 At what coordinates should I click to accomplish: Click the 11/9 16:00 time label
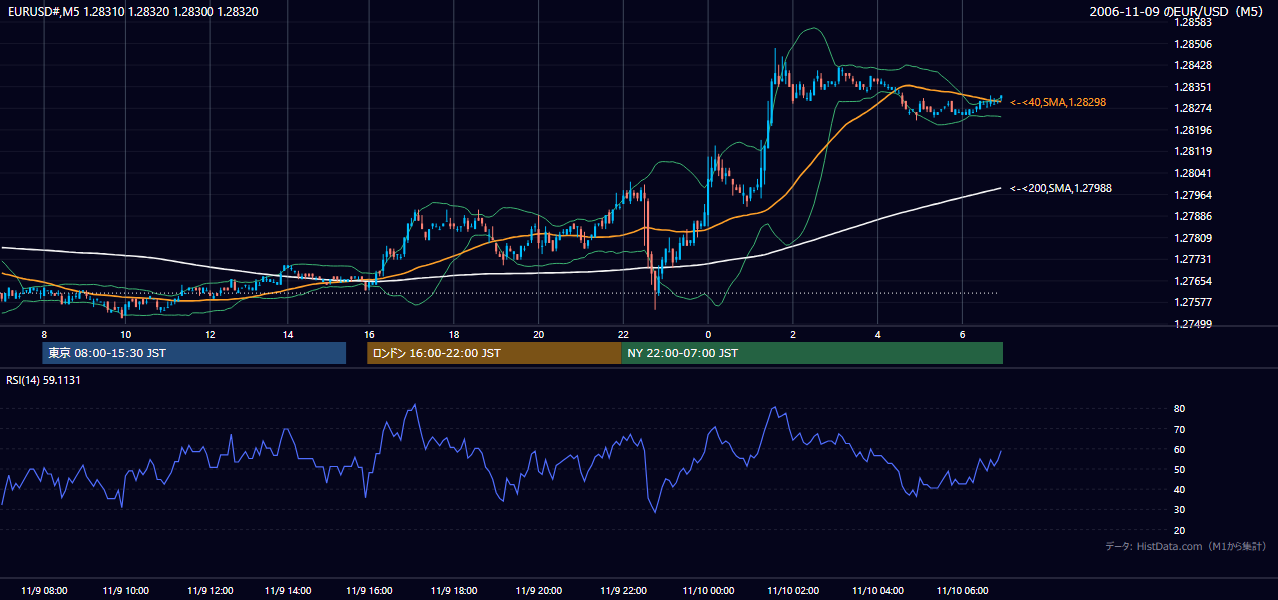point(370,590)
